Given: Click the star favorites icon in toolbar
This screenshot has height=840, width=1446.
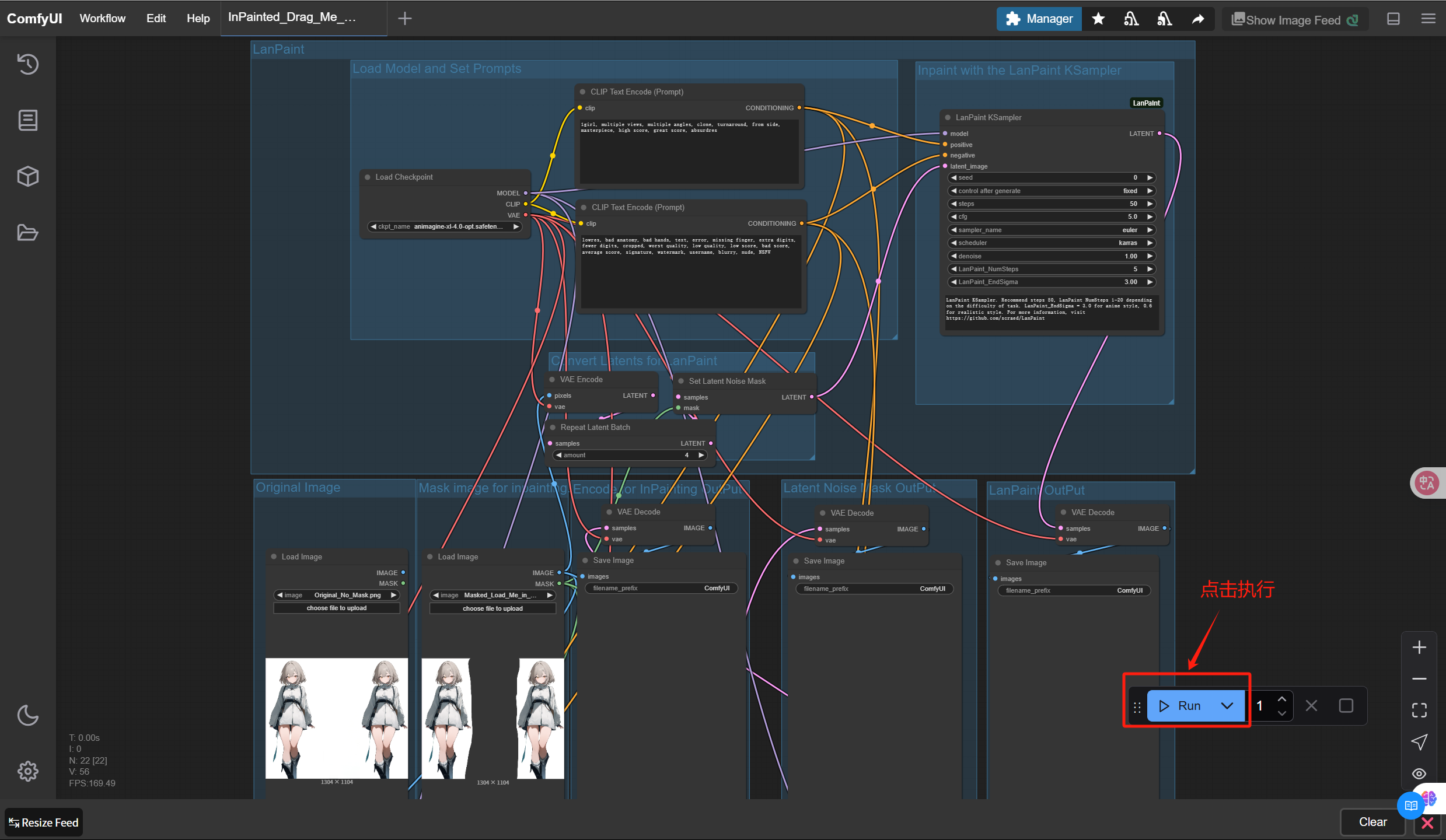Looking at the screenshot, I should [x=1098, y=19].
